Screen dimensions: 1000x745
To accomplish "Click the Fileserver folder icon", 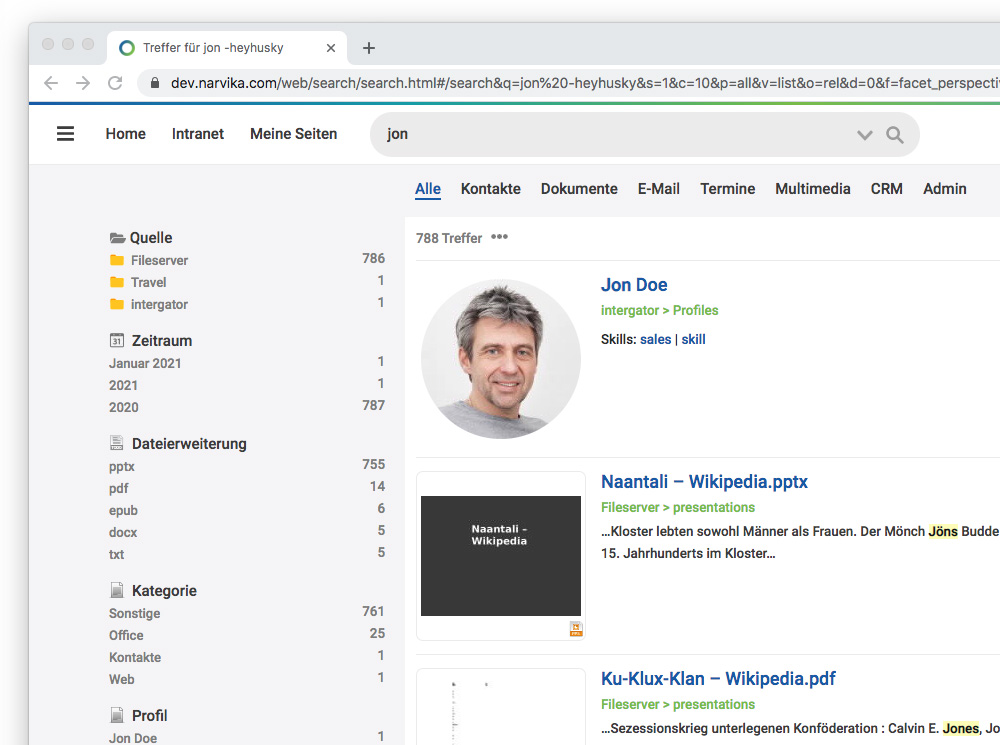I will click(117, 260).
